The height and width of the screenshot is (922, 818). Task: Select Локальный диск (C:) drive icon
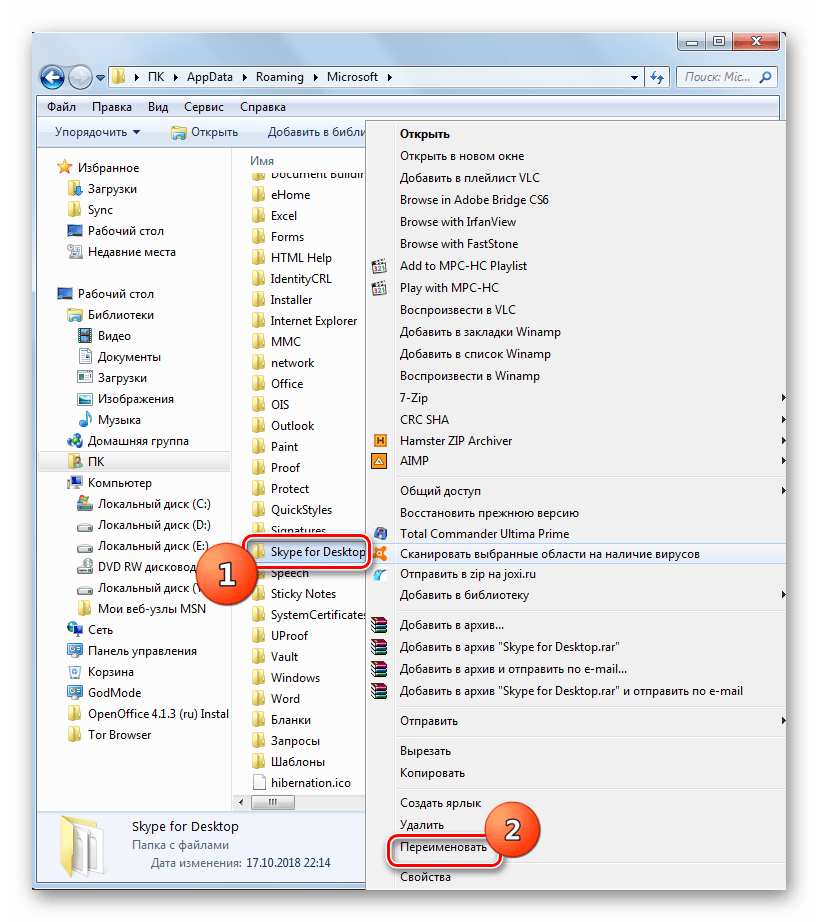coord(85,504)
